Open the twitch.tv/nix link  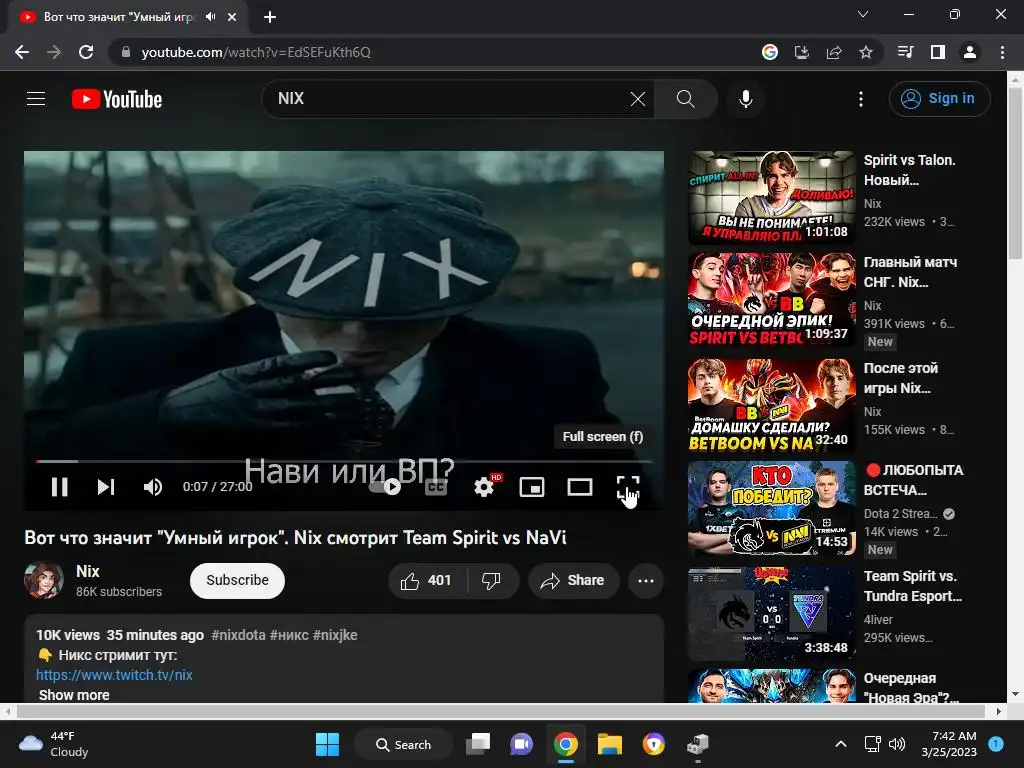[x=114, y=675]
